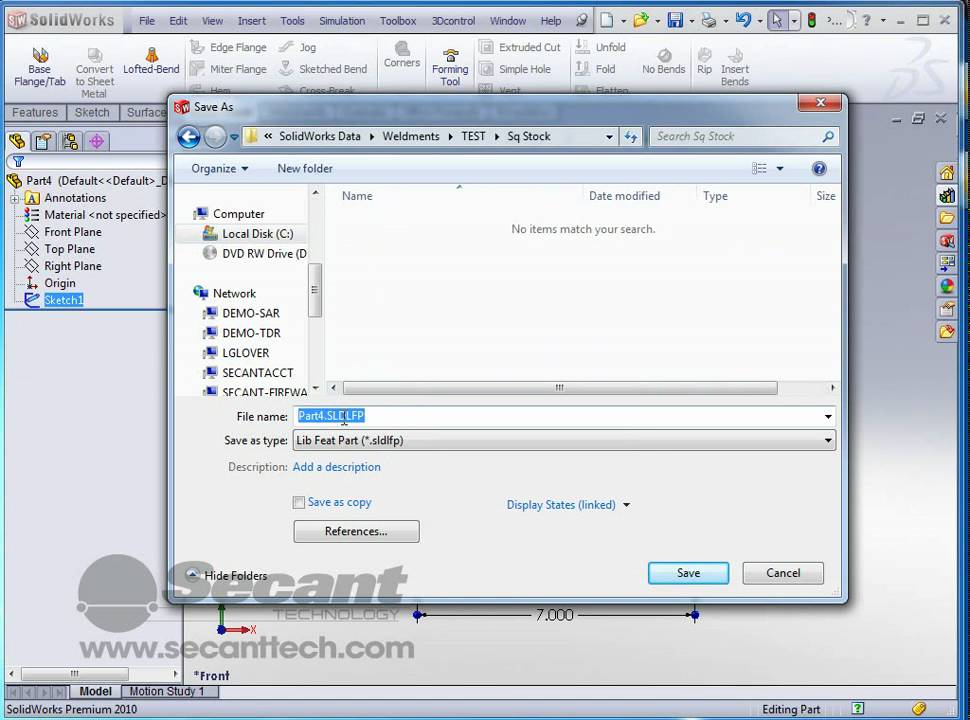This screenshot has width=970, height=720.
Task: Select the Insert Bends tool
Action: [735, 67]
